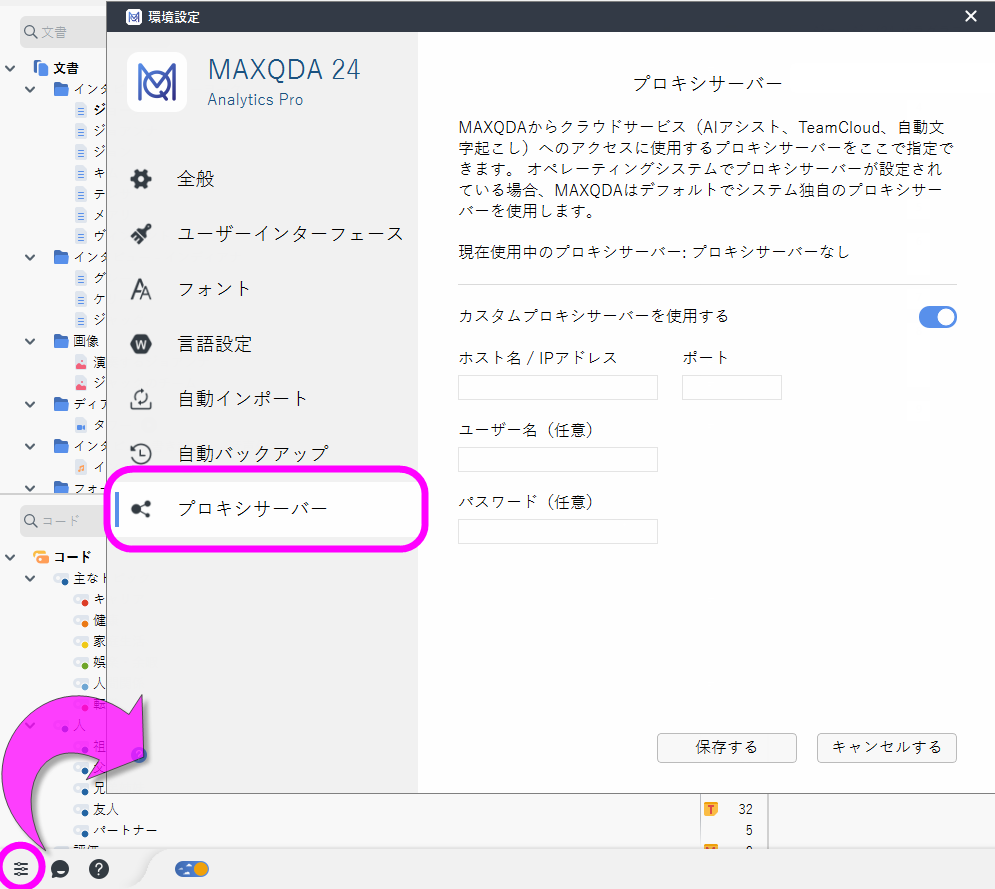The width and height of the screenshot is (995, 889).
Task: Click the コード search box
Action: click(63, 520)
